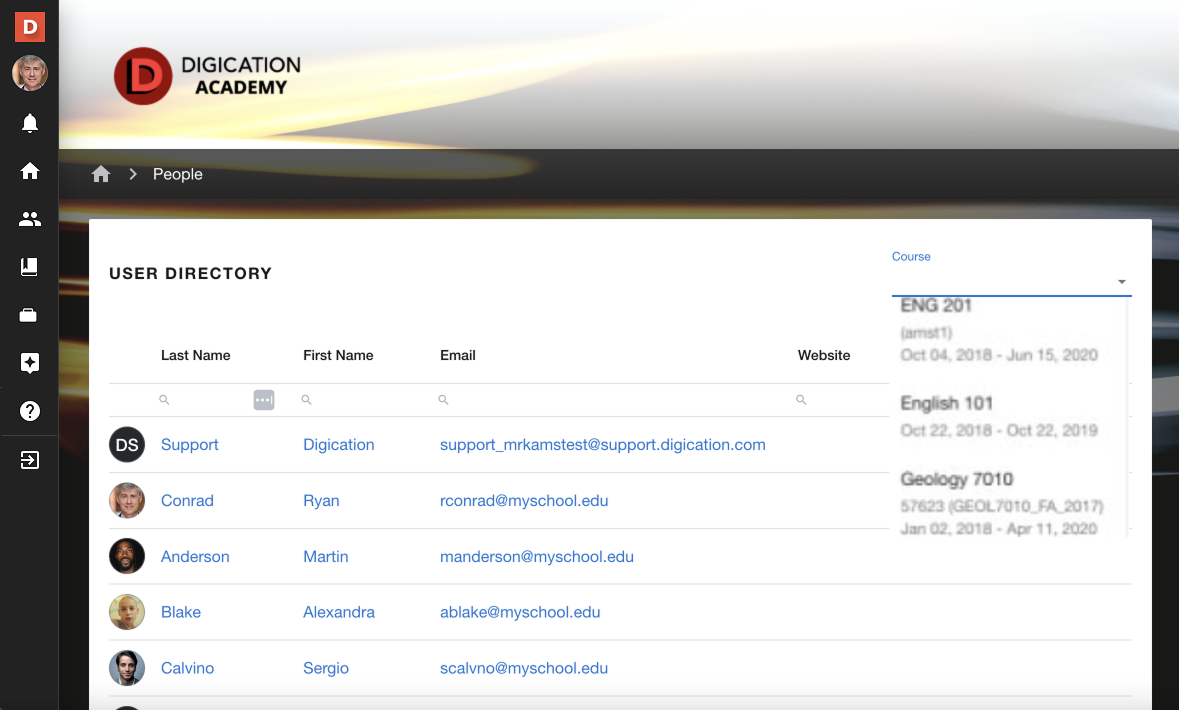Click rconrad@myschool.edu email link
Viewport: 1179px width, 710px height.
click(524, 500)
